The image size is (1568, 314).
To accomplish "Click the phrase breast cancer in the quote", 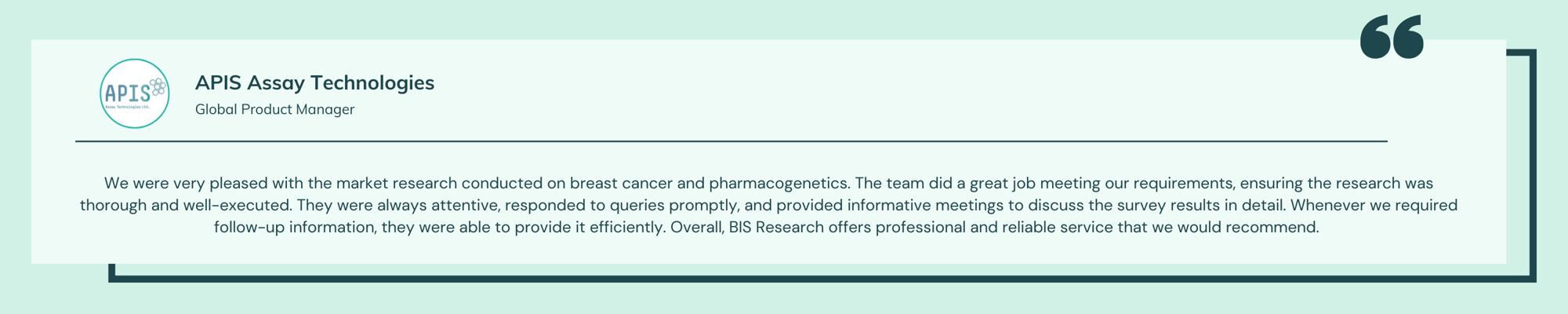I will pyautogui.click(x=621, y=183).
